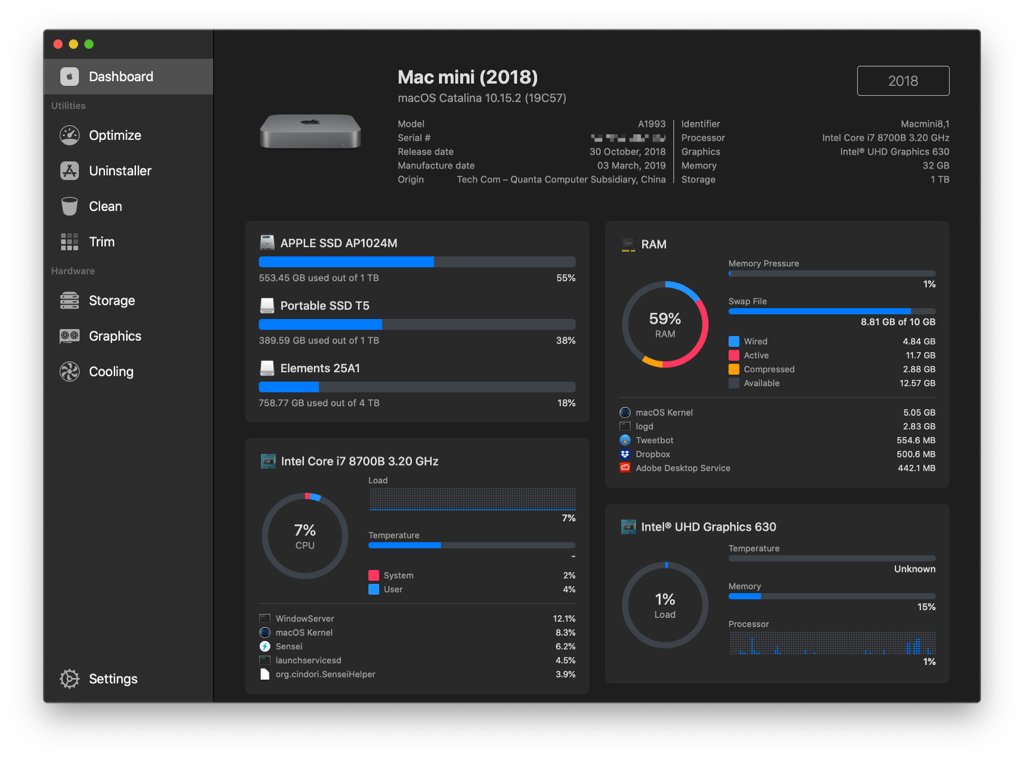This screenshot has height=760, width=1024.
Task: Click the APPLE SSD AP1024M drive icon
Action: click(x=266, y=242)
